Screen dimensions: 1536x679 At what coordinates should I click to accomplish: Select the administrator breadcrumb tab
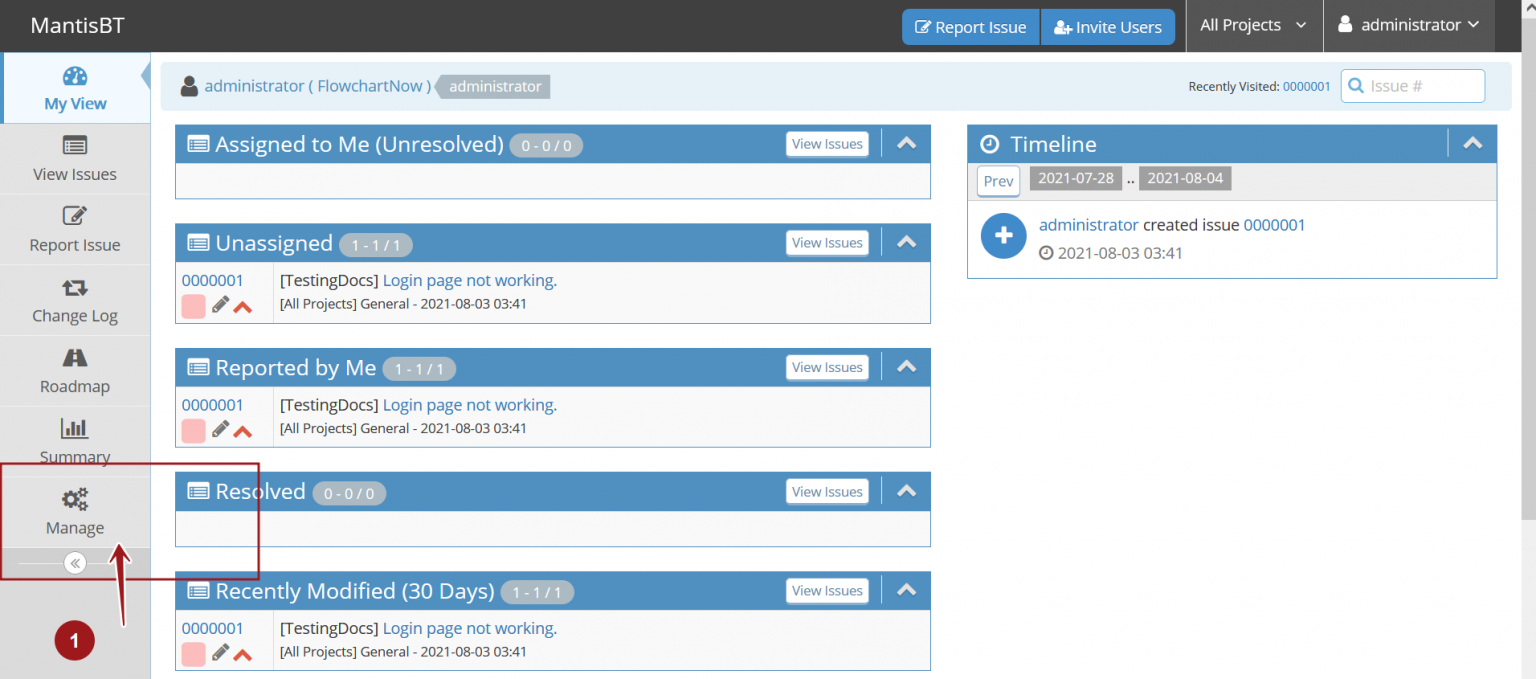492,86
